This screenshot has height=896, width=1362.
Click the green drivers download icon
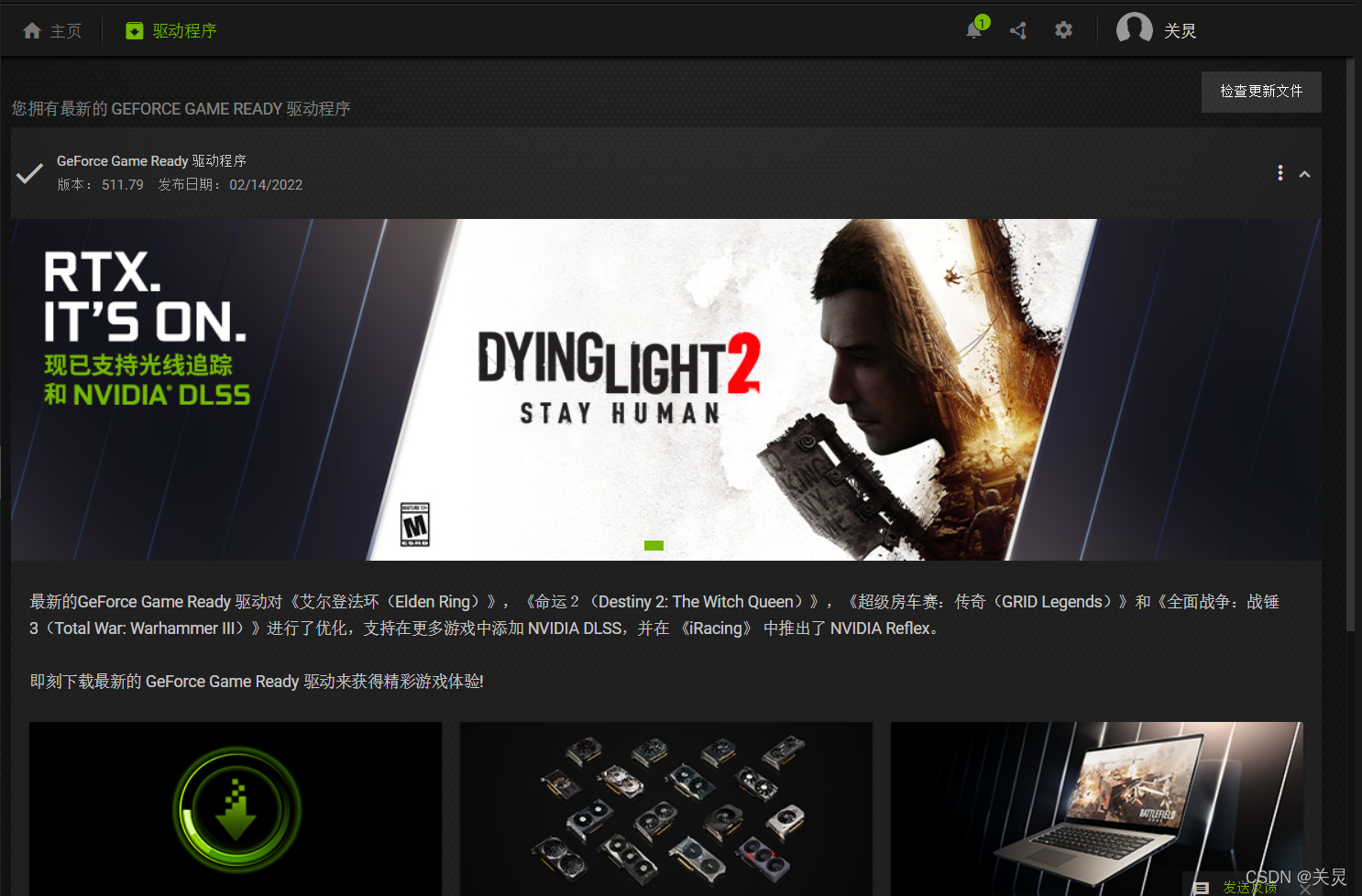(x=135, y=31)
